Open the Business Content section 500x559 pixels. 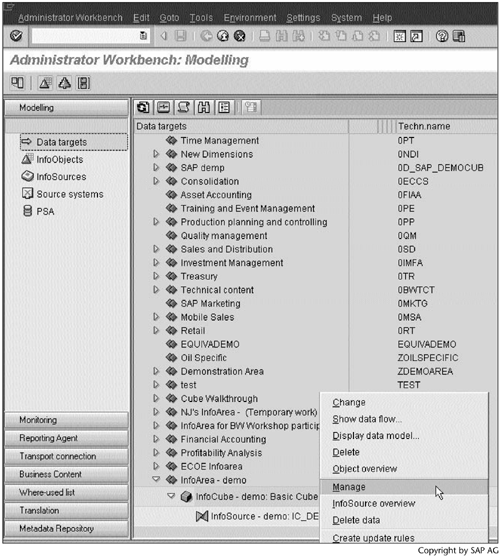66,474
